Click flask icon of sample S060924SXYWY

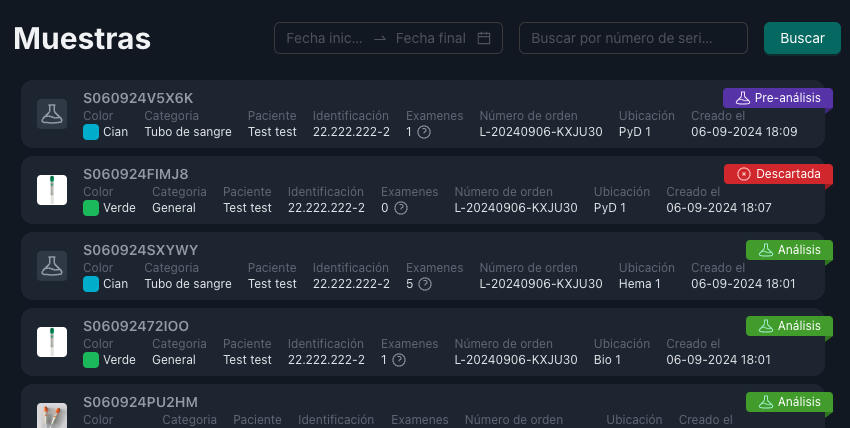[x=52, y=266]
